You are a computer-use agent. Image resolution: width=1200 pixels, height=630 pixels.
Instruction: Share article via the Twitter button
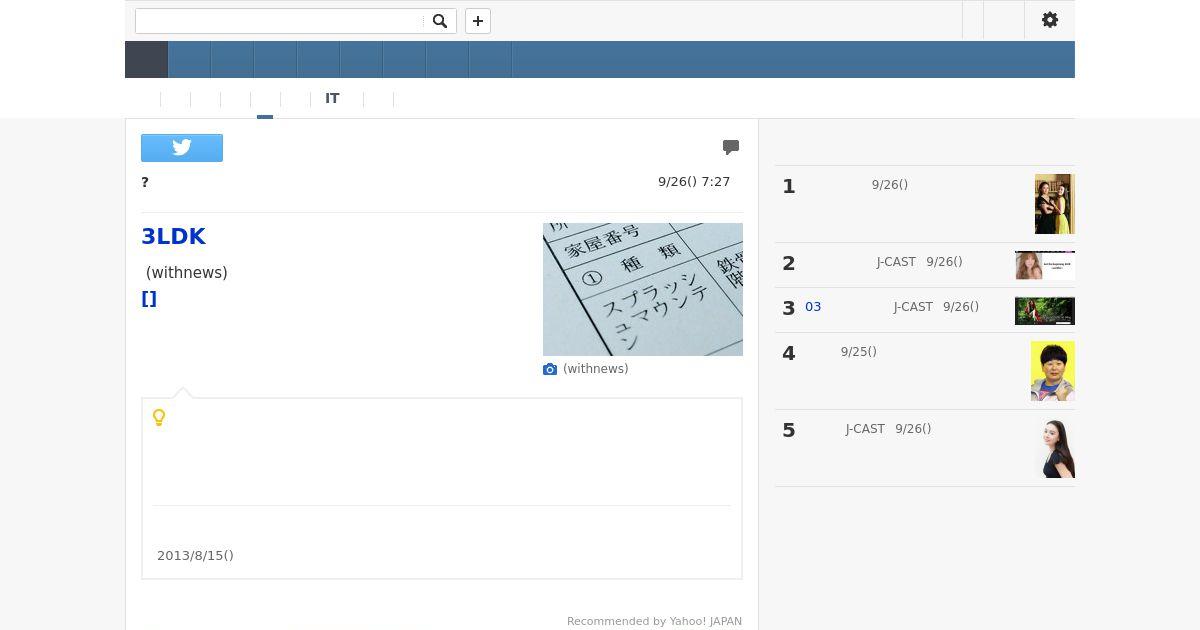(x=182, y=148)
